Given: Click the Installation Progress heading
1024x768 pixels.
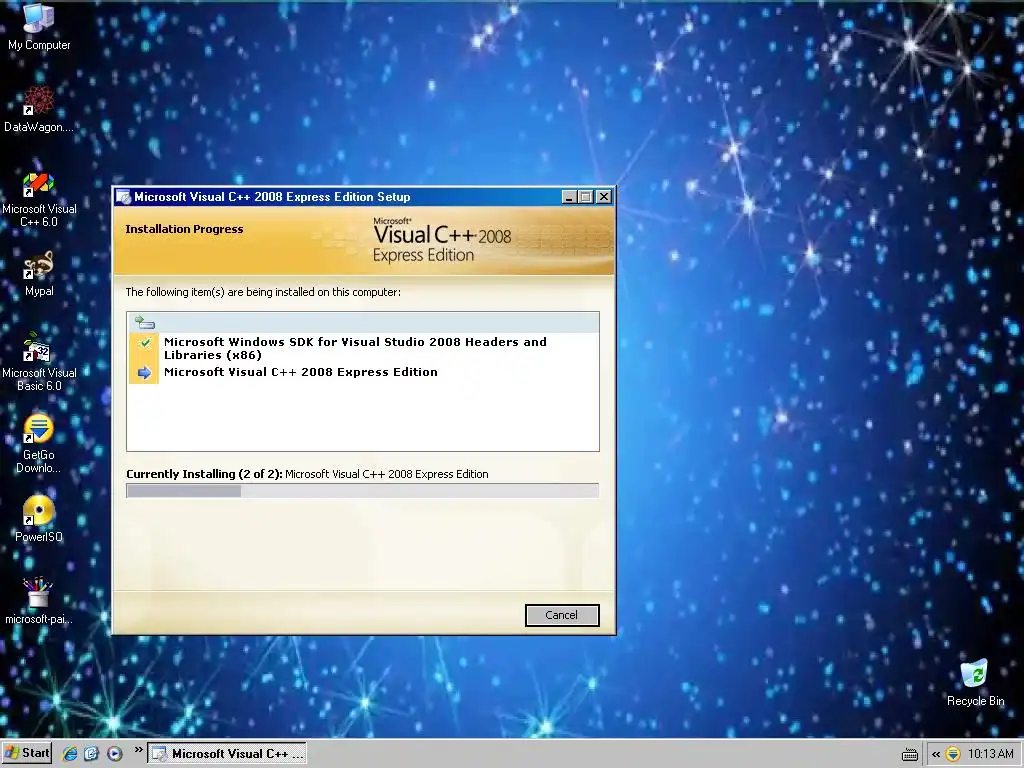Looking at the screenshot, I should [184, 229].
